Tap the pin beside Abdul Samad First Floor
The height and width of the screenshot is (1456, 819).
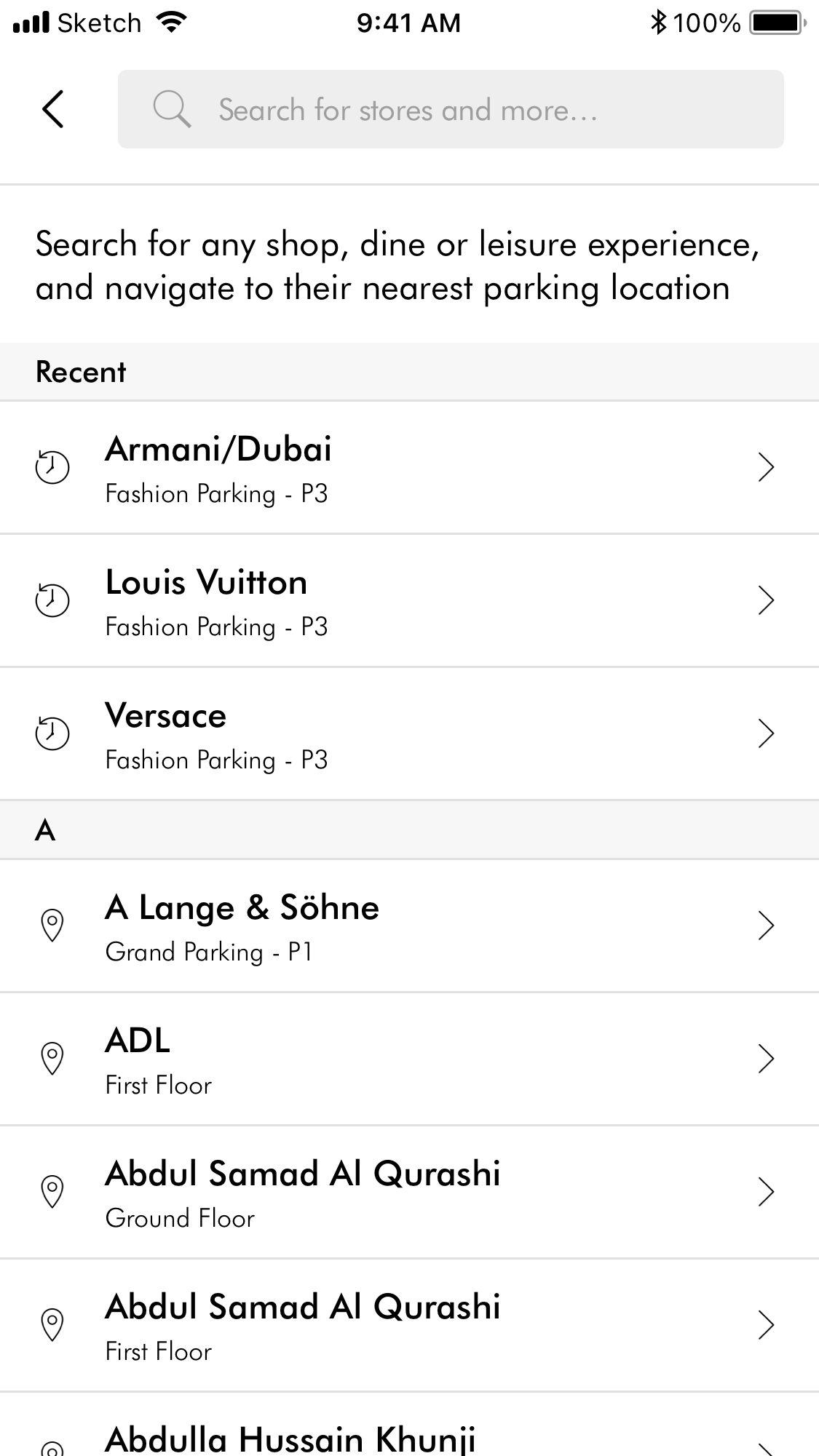(x=52, y=1325)
